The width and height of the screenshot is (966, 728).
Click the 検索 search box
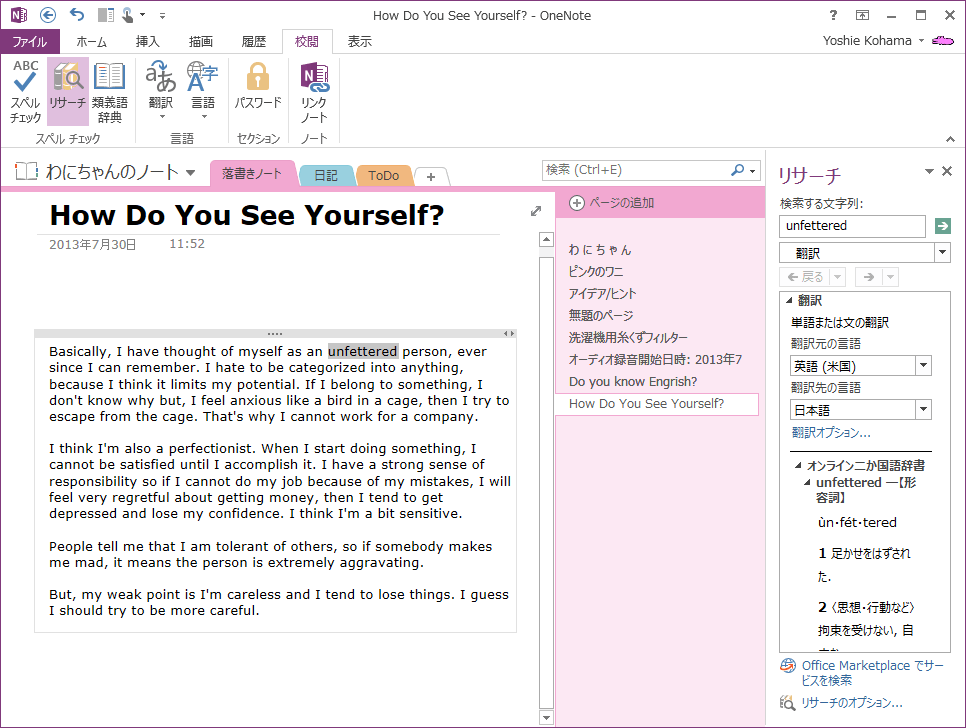pyautogui.click(x=635, y=170)
